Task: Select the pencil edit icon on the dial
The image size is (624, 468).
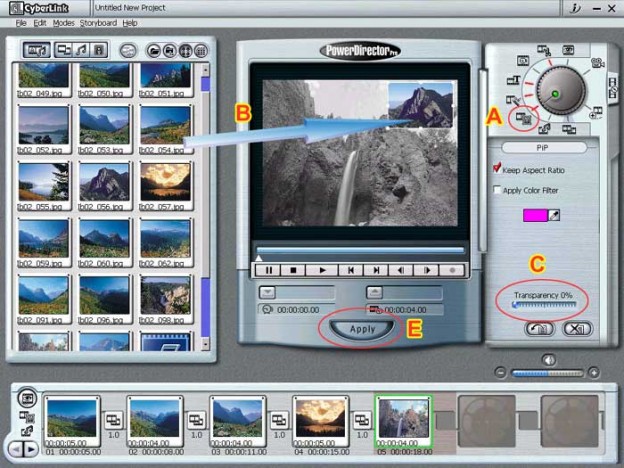Action: (x=513, y=100)
